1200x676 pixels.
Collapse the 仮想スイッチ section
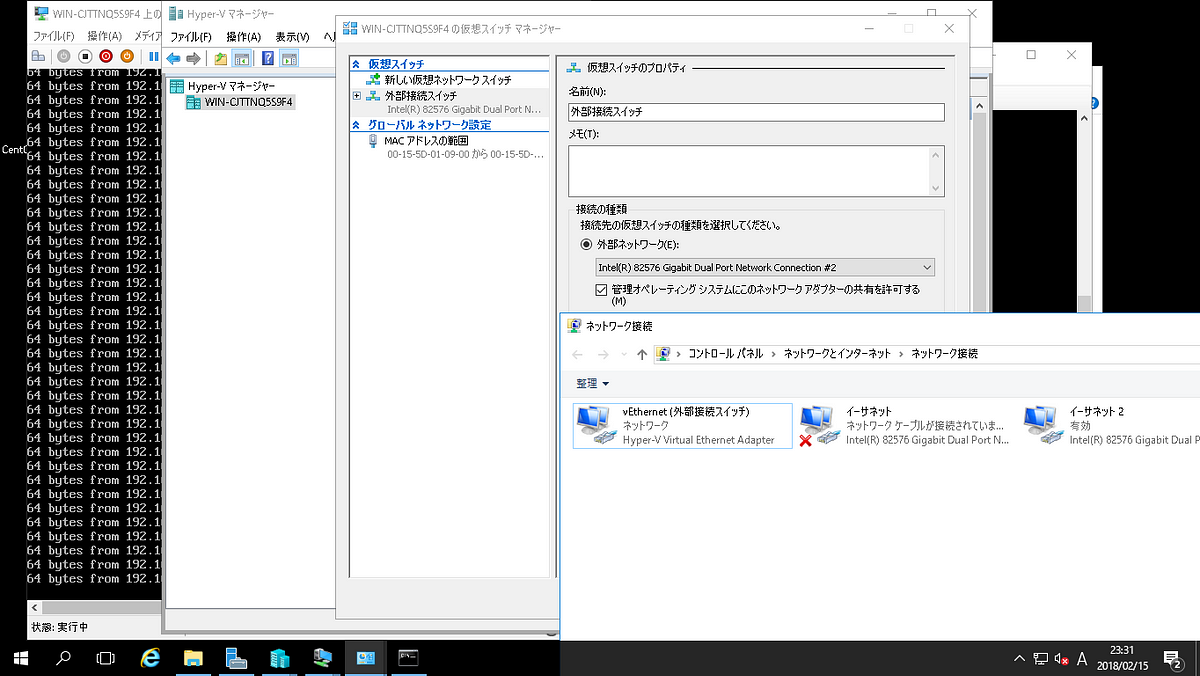pyautogui.click(x=358, y=64)
